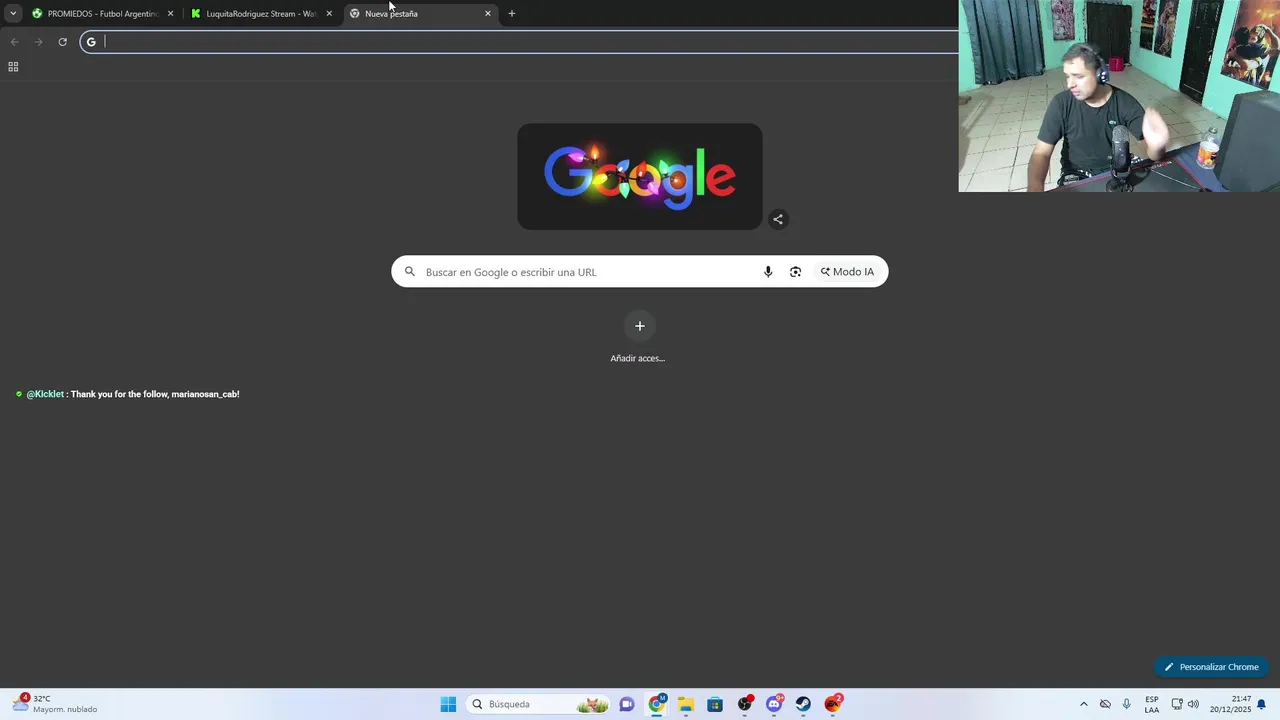The height and width of the screenshot is (720, 1280).
Task: Open the notification bell
Action: [1262, 704]
